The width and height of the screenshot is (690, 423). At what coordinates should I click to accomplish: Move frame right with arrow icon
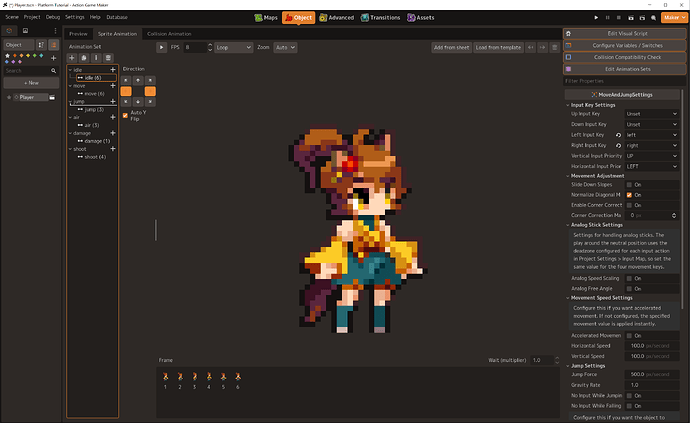(x=543, y=47)
